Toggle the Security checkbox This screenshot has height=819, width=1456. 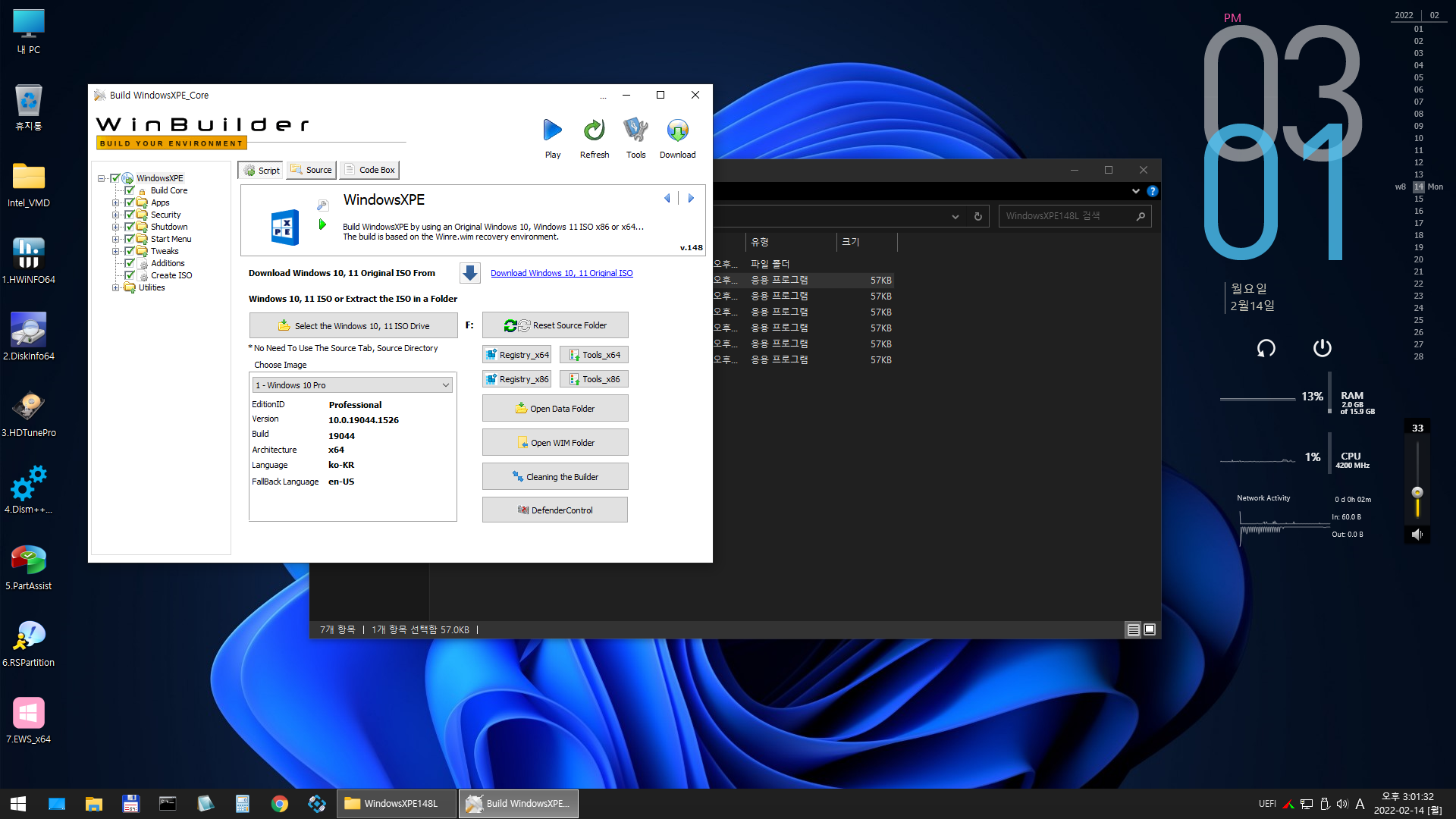coord(130,215)
